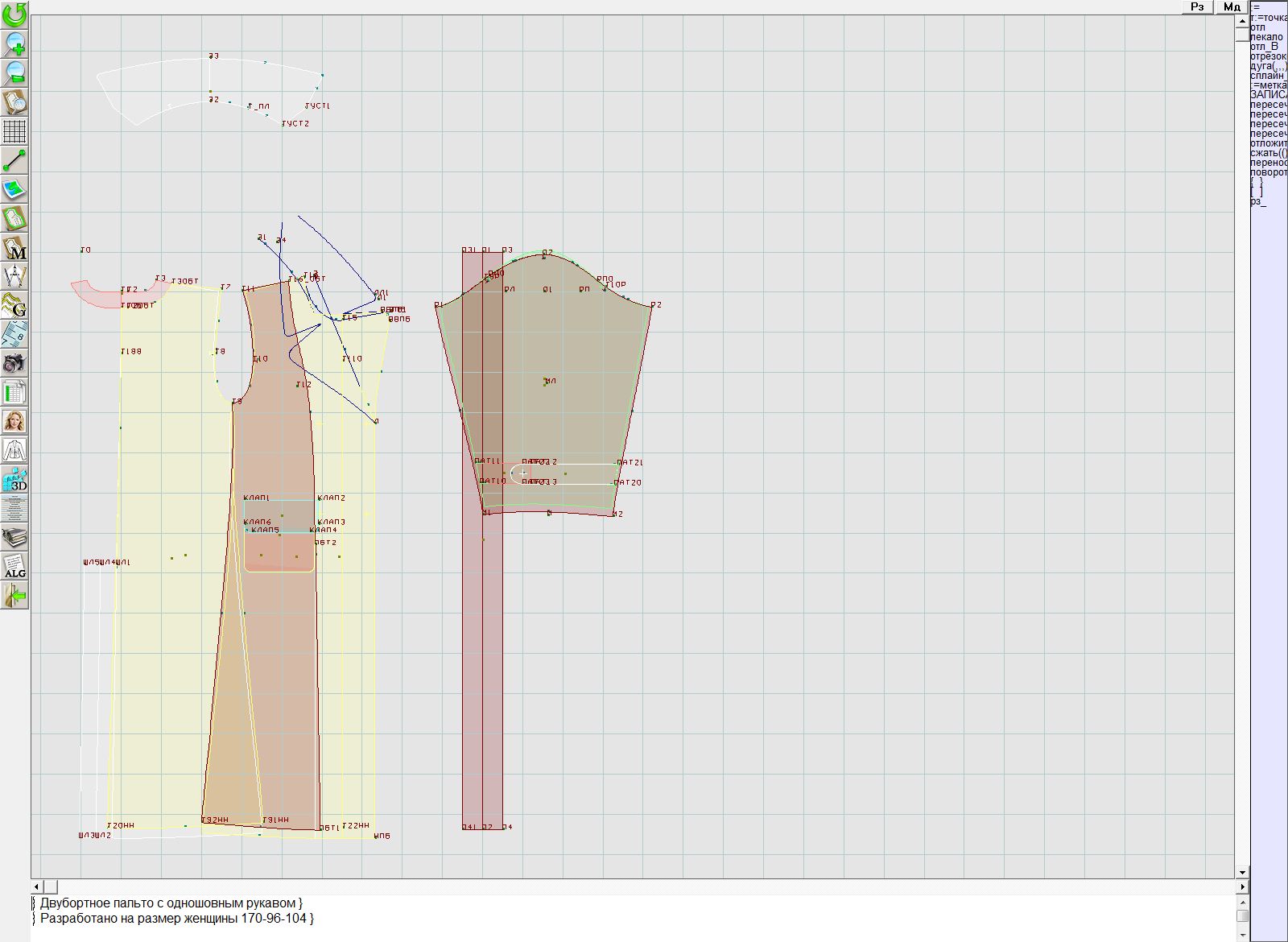
Task: Toggle the grid display icon
Action: pyautogui.click(x=14, y=130)
